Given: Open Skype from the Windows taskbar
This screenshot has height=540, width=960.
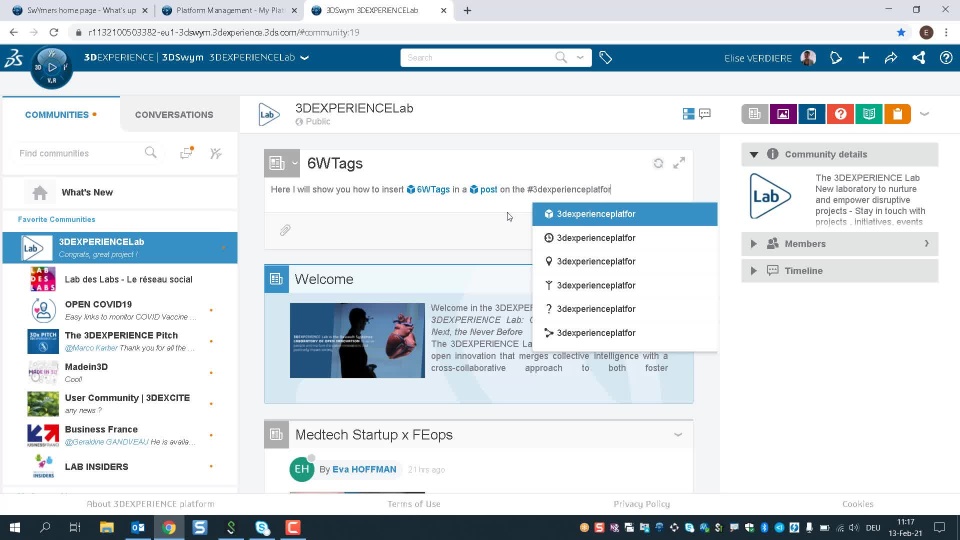Looking at the screenshot, I should point(262,527).
